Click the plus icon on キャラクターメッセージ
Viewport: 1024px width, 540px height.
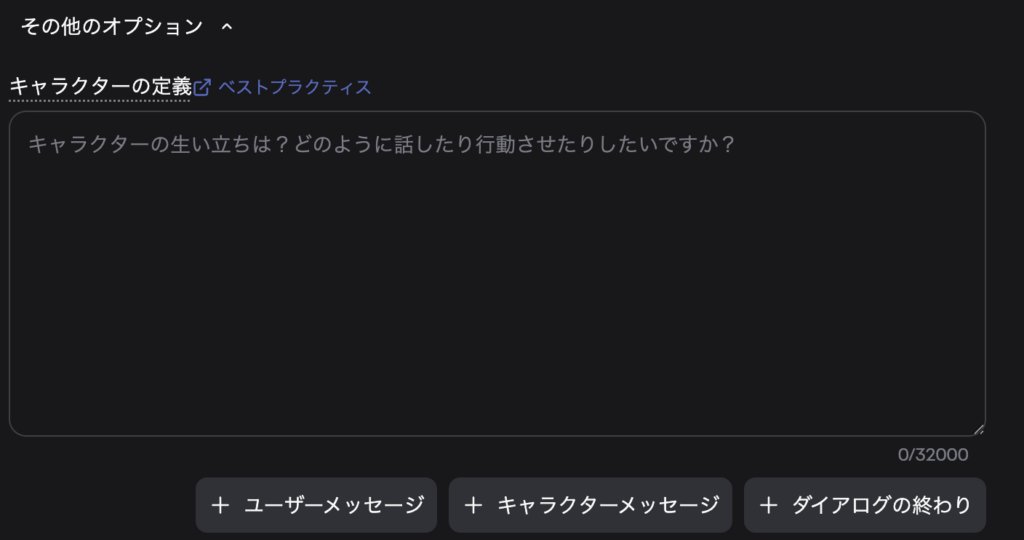[473, 505]
